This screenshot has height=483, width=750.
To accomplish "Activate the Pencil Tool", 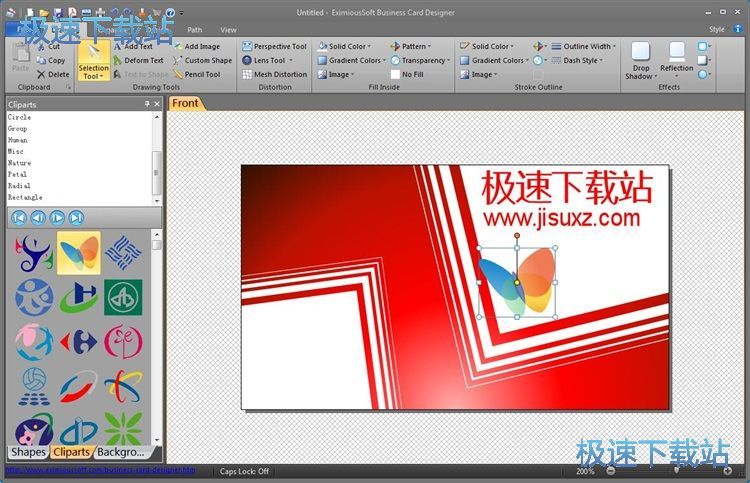I will (197, 74).
